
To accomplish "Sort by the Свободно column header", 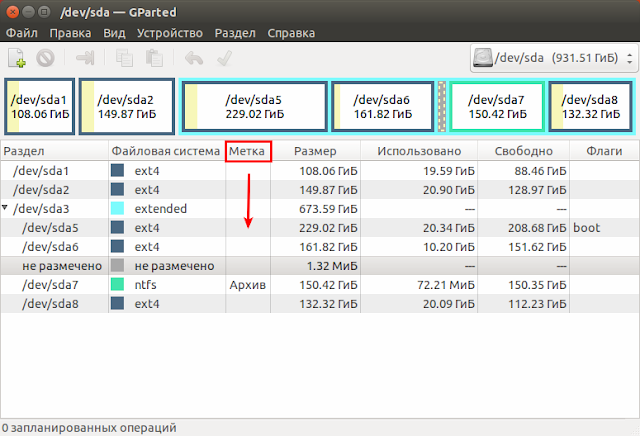I will pyautogui.click(x=523, y=151).
